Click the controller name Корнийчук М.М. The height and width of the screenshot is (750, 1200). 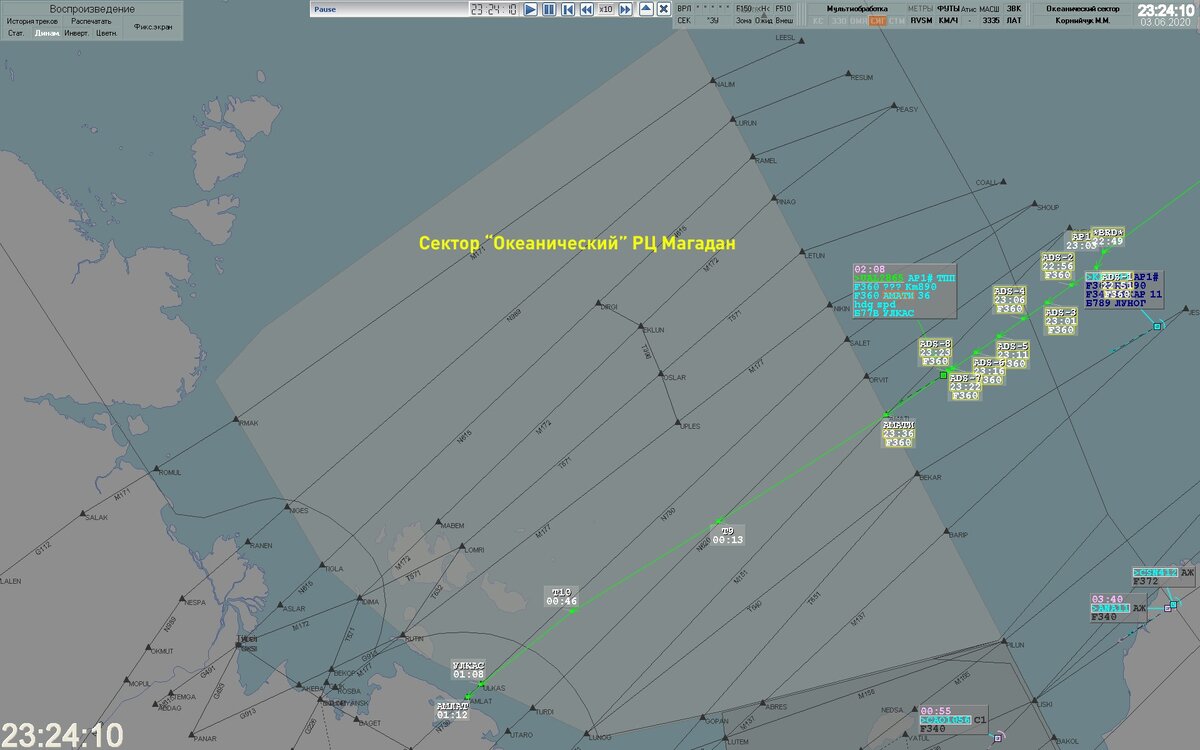(1082, 20)
